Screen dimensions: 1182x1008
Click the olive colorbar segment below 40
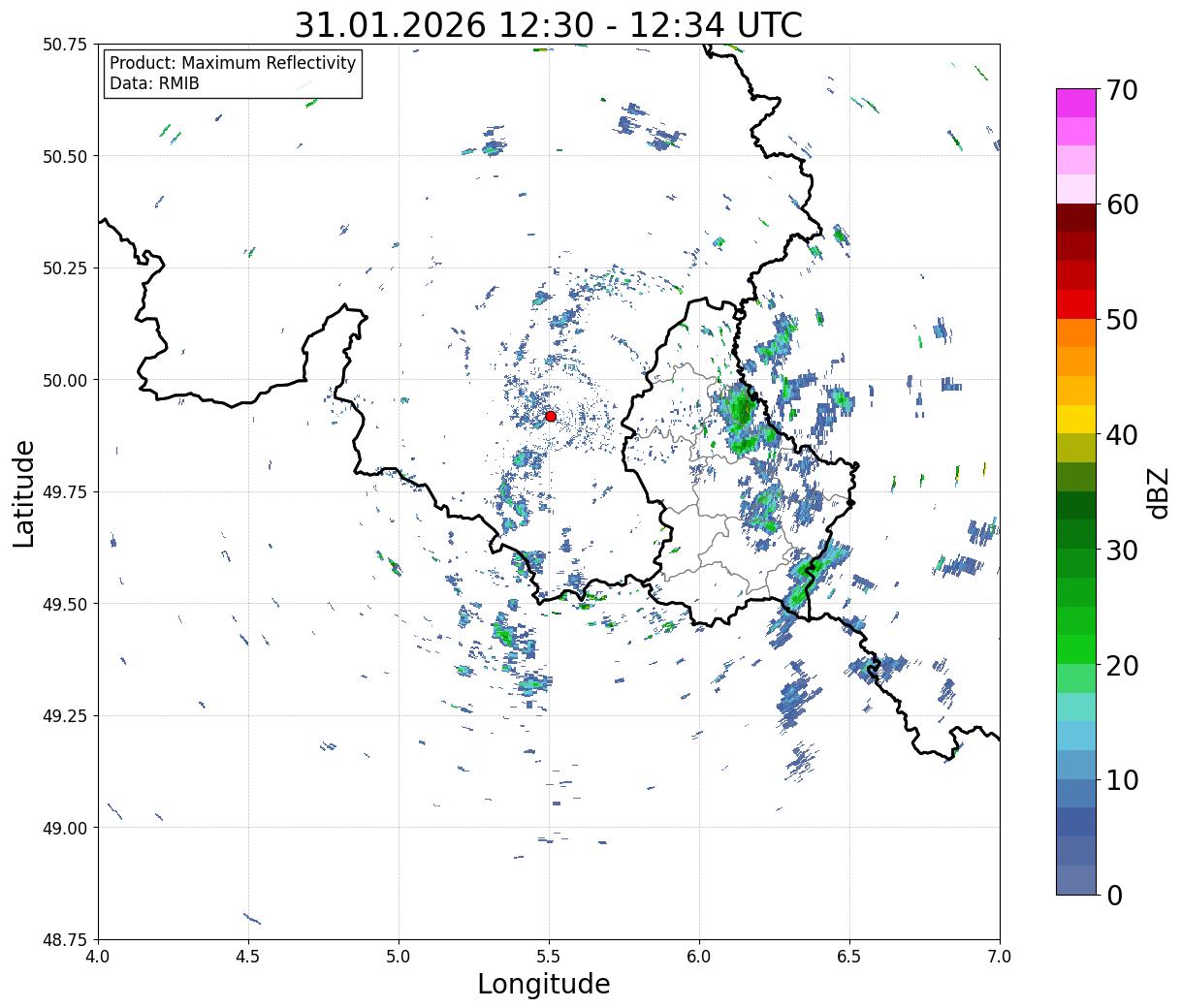1076,449
